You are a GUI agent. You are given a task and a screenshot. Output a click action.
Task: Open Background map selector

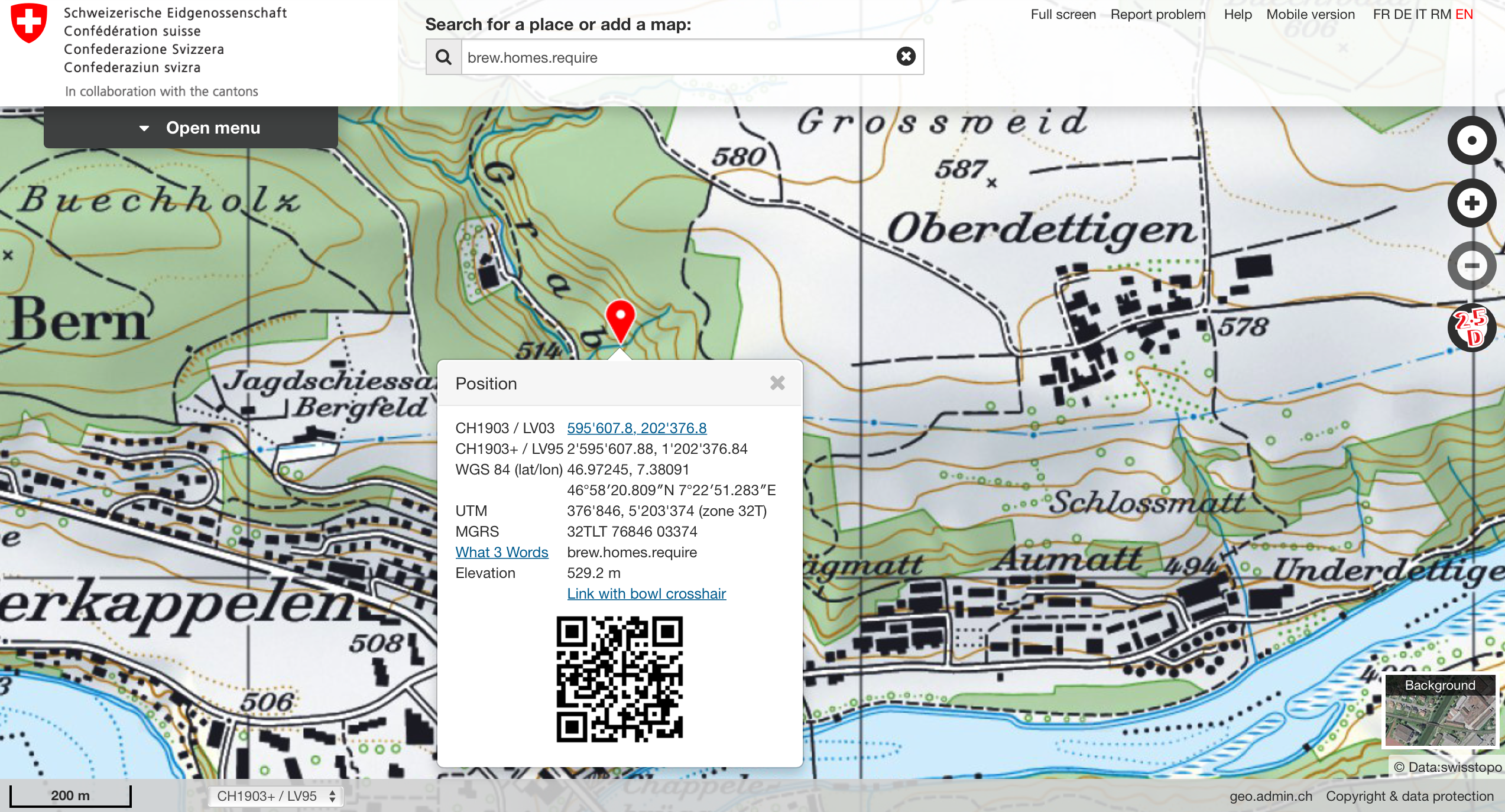click(1440, 712)
